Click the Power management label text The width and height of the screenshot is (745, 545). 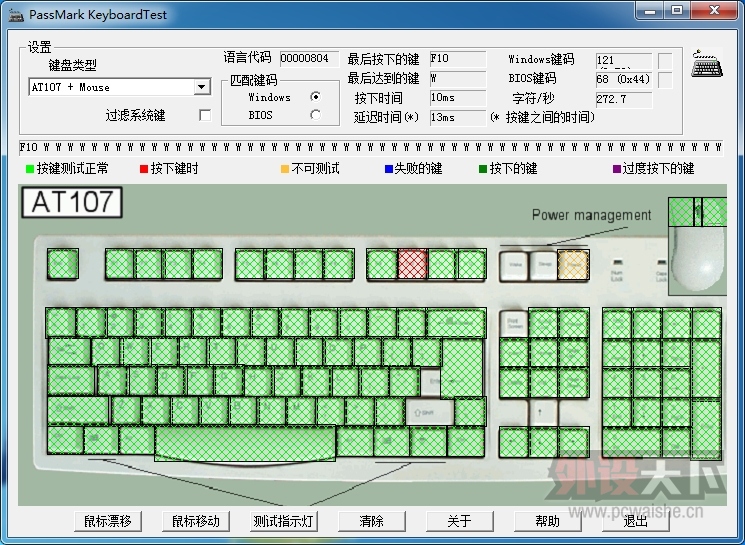coord(592,215)
